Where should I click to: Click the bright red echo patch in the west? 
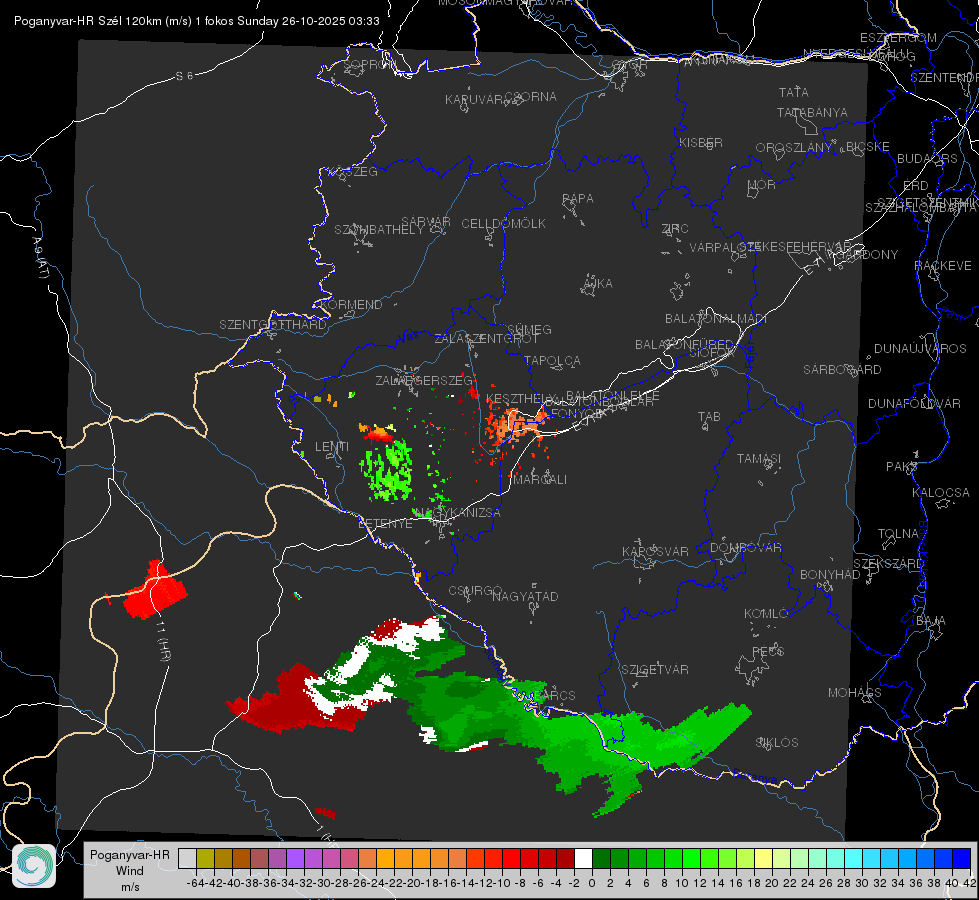[x=155, y=590]
